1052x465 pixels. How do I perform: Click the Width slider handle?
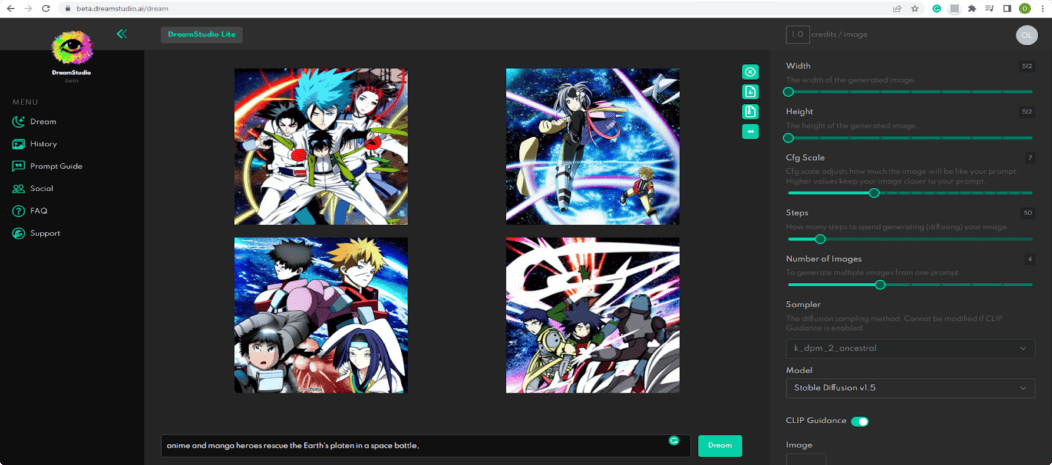click(x=788, y=92)
